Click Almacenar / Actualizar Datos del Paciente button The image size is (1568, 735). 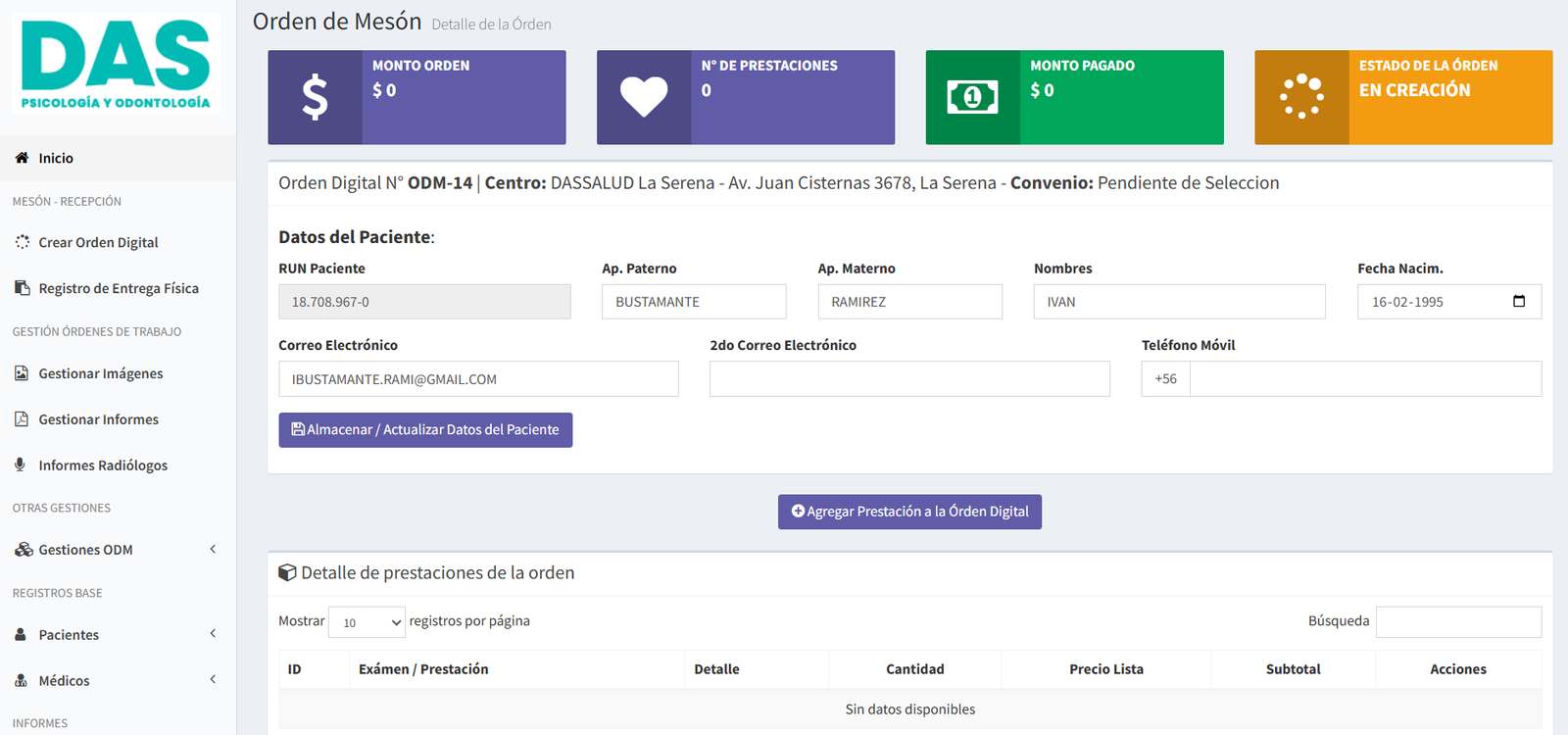coord(425,429)
